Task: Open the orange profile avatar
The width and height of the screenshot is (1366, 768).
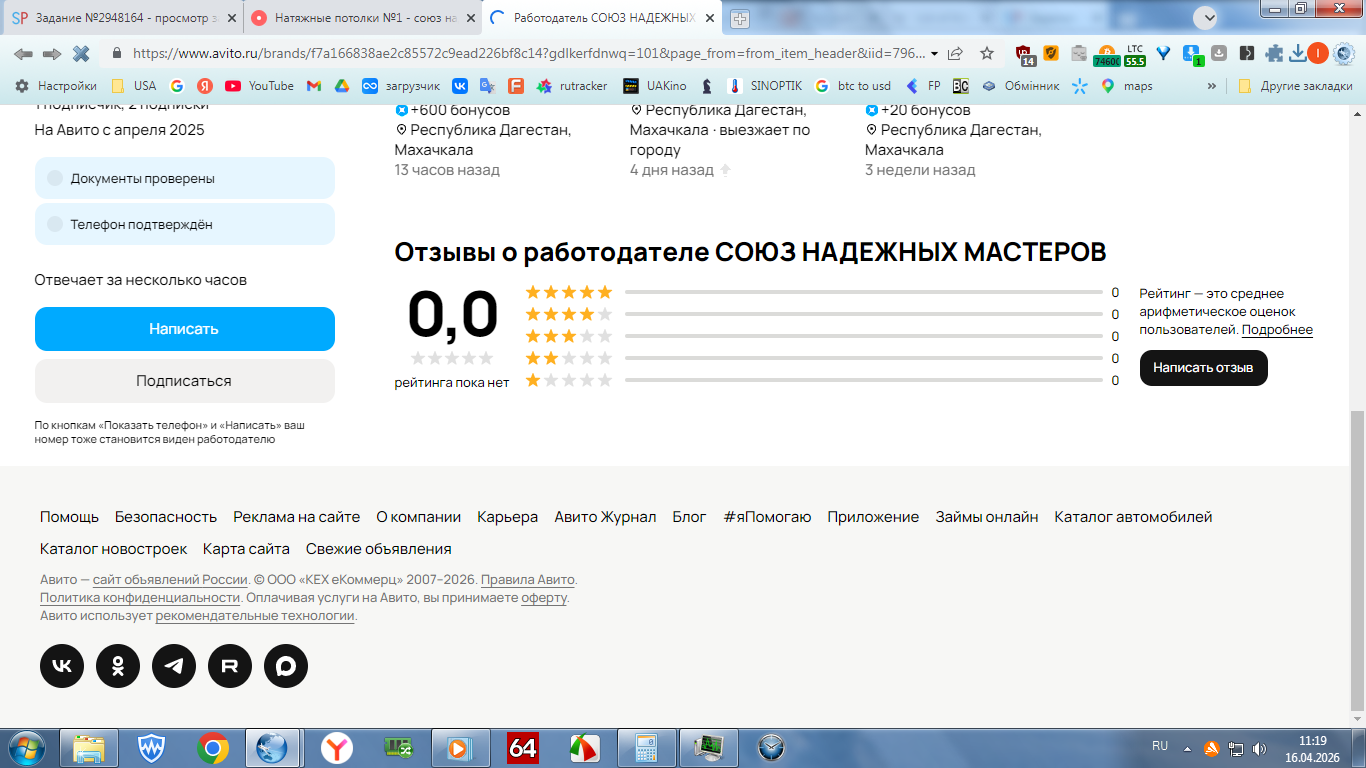Action: [x=1318, y=54]
